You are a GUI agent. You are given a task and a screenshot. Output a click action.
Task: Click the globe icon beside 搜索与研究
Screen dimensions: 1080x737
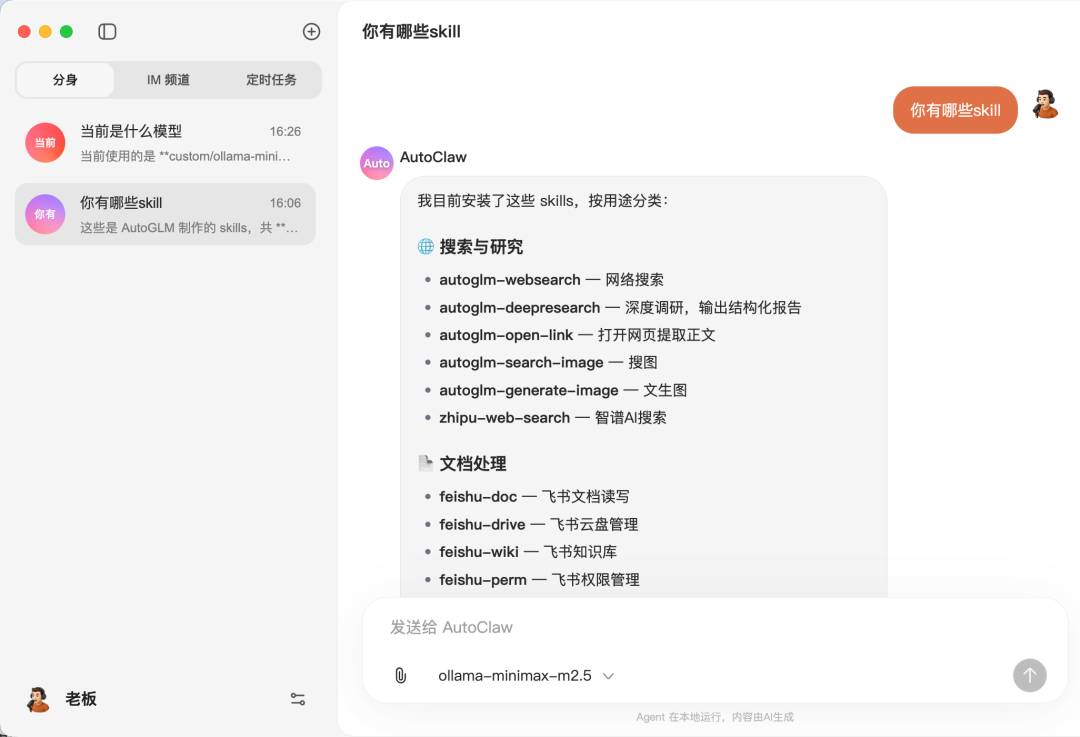click(426, 247)
